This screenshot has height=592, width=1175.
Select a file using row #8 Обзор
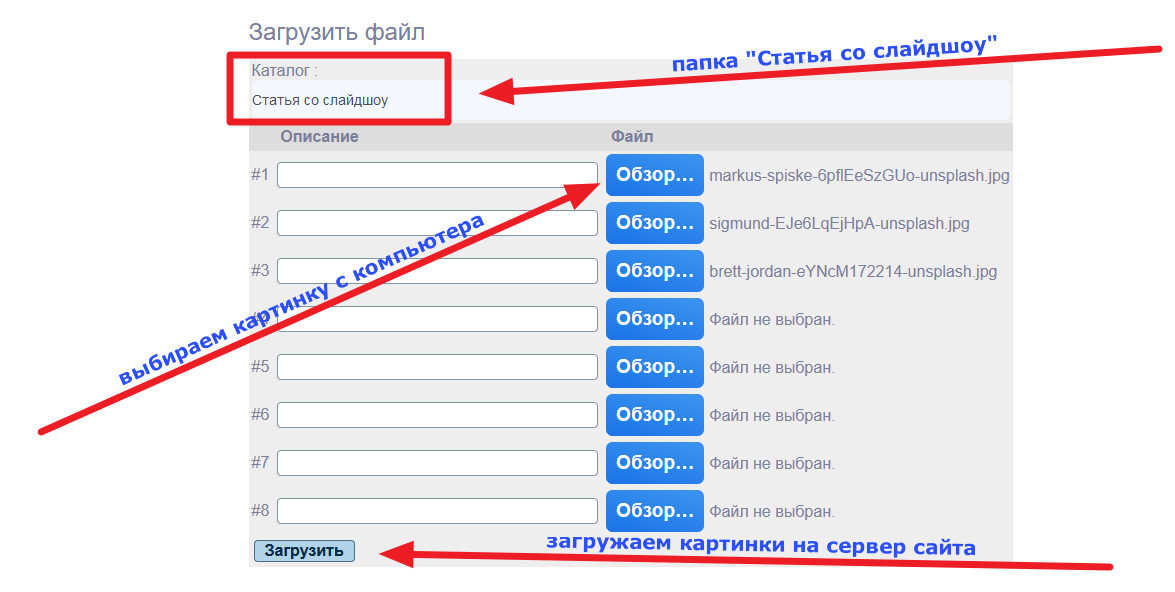point(654,511)
